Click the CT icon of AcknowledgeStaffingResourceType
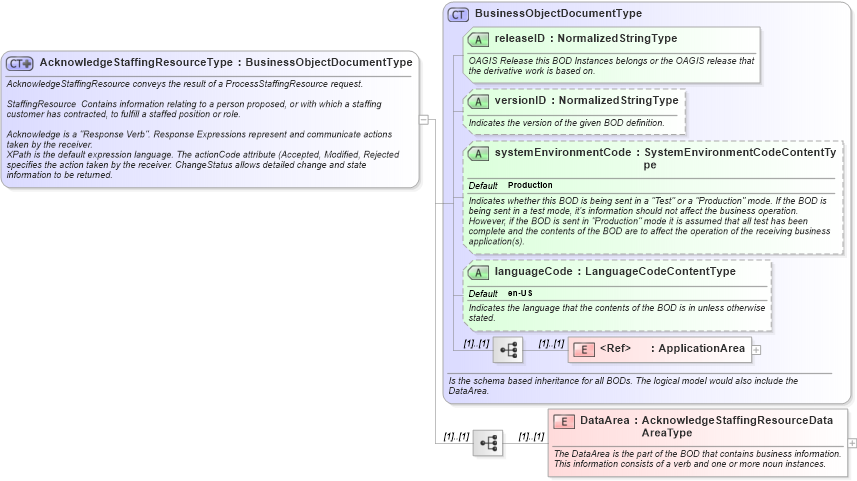Screen dimensions: 857x481 20,63
